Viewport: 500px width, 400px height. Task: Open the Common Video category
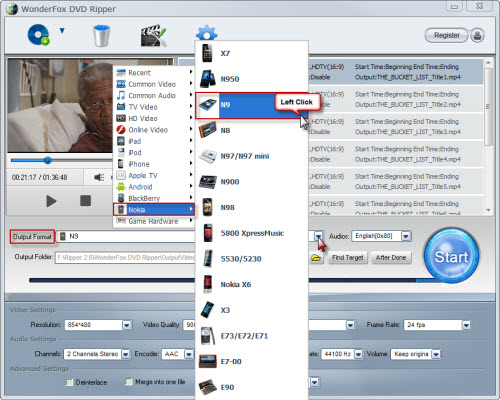(154, 84)
